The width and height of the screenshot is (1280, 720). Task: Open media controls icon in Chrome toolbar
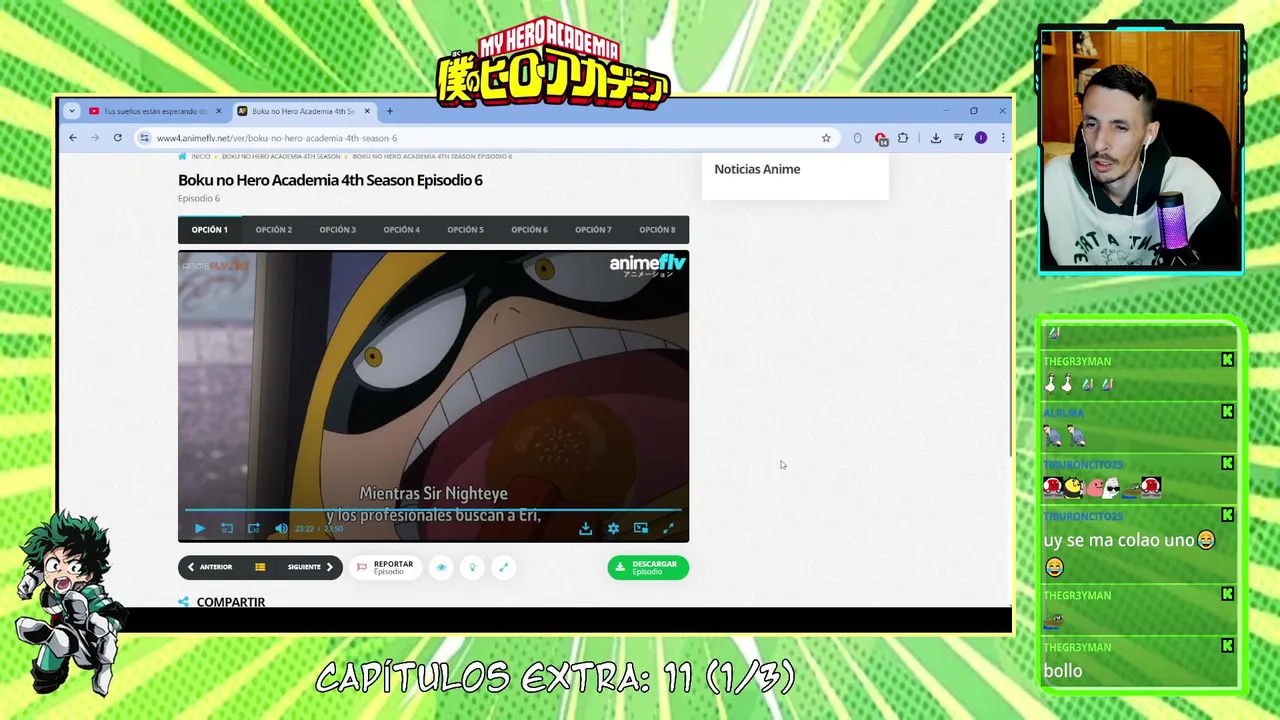pyautogui.click(x=959, y=138)
